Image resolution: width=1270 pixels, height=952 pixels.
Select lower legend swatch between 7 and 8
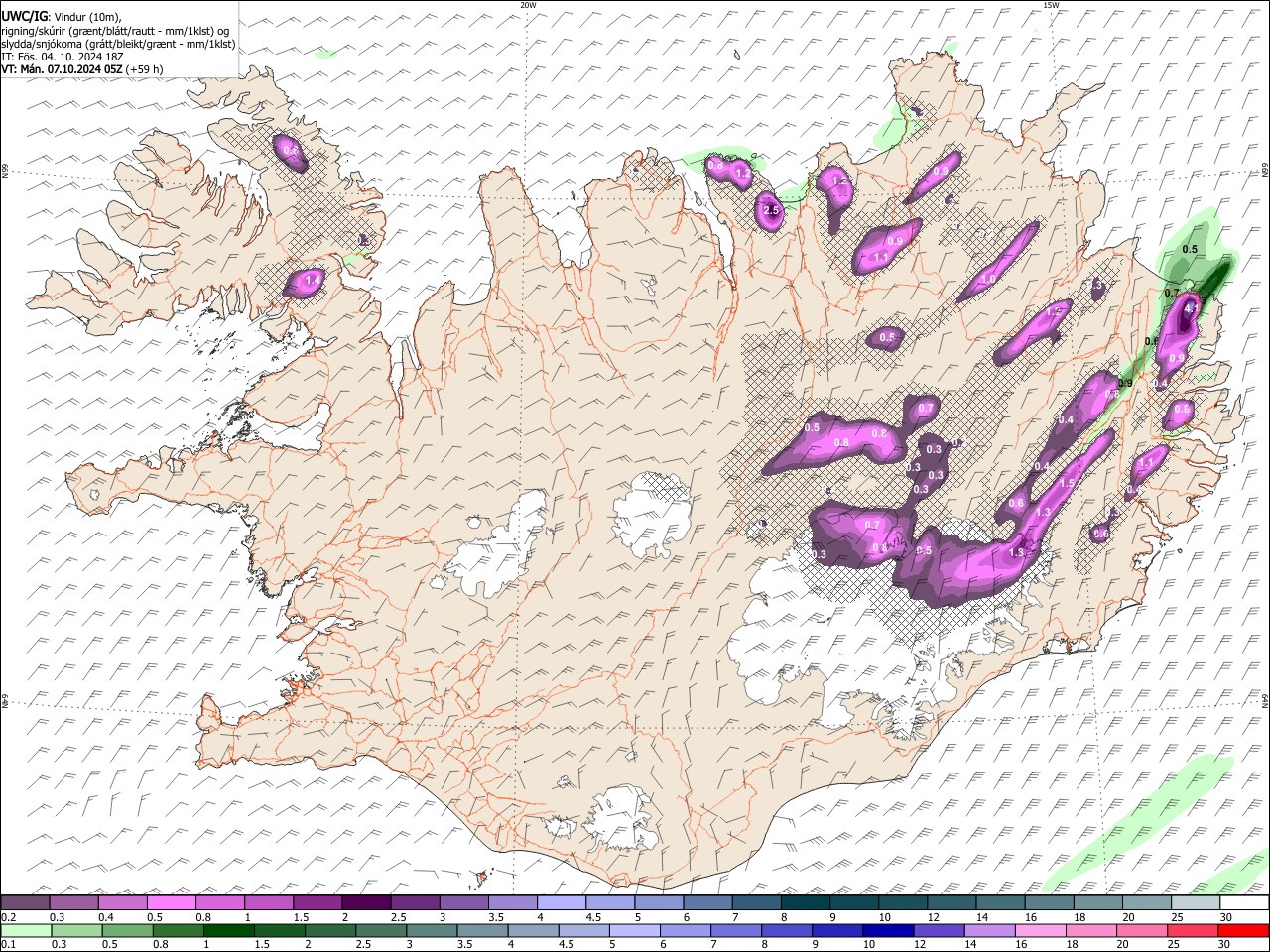click(x=735, y=930)
